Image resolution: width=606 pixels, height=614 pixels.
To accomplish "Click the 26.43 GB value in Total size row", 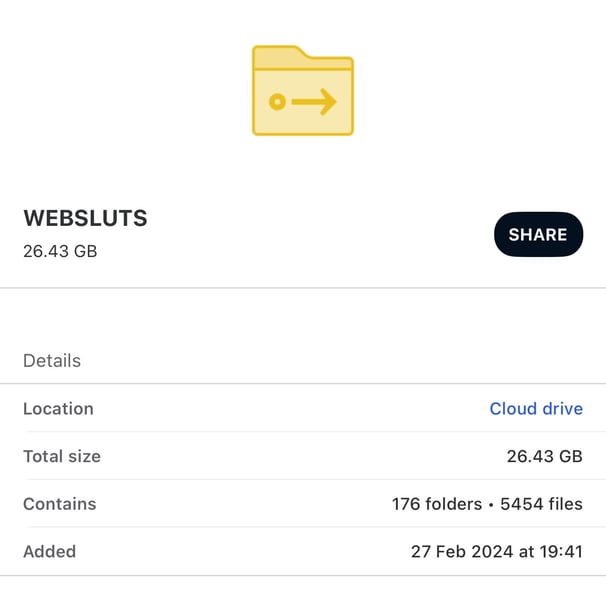I will pos(544,456).
